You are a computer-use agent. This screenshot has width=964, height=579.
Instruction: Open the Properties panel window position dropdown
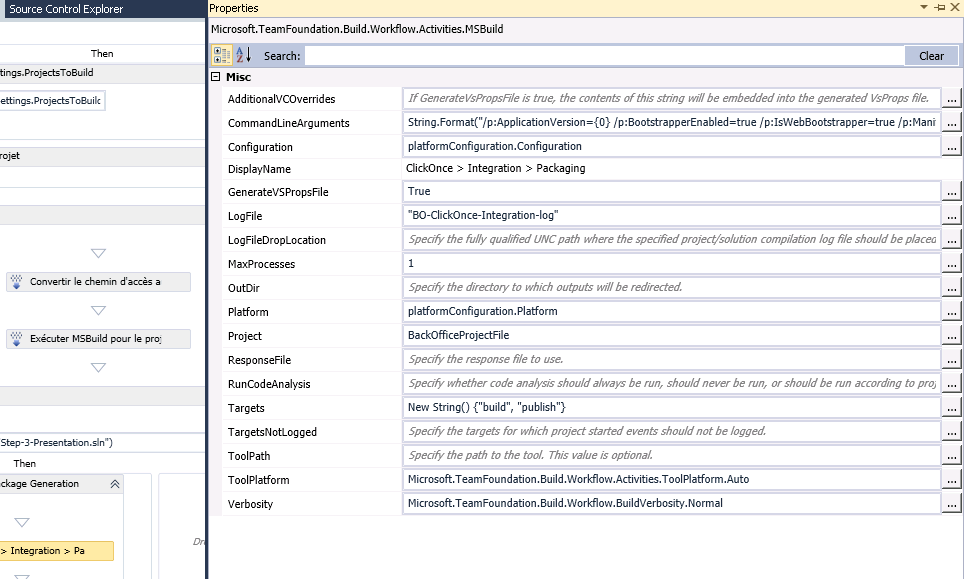pos(926,8)
